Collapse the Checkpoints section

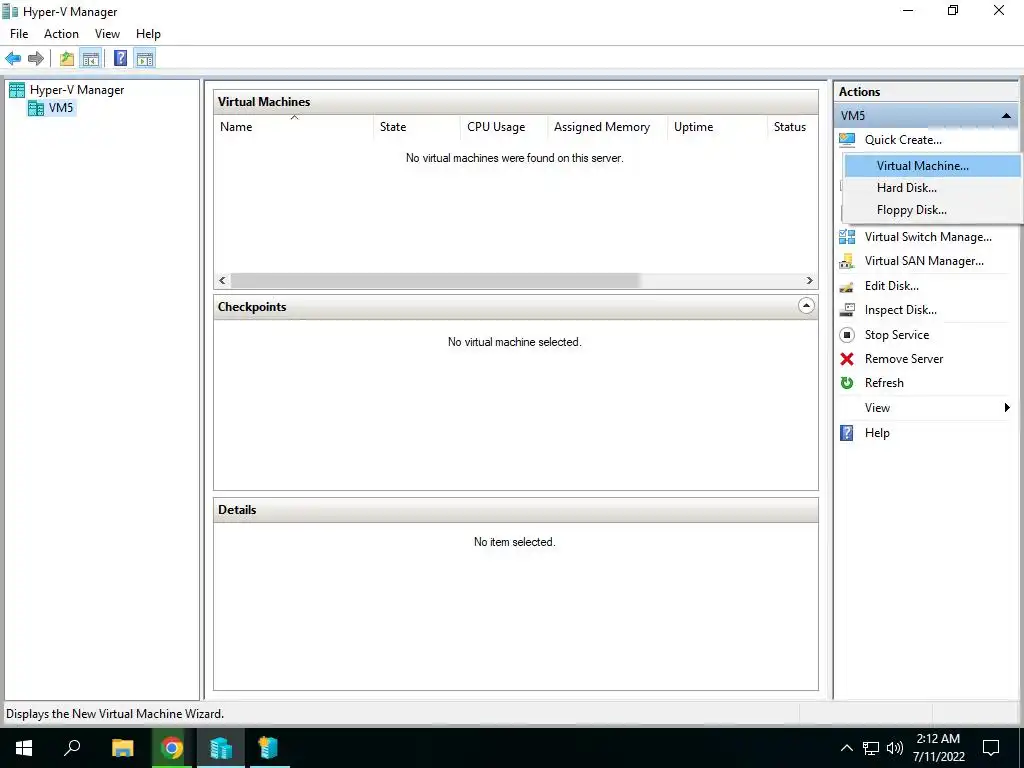(807, 306)
